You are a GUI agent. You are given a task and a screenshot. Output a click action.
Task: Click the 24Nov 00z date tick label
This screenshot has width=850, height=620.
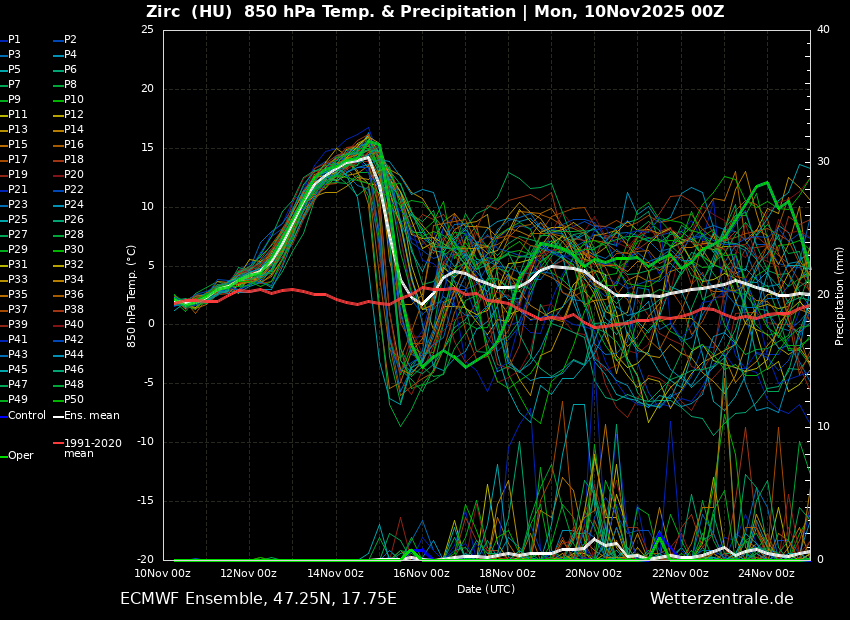pos(766,573)
